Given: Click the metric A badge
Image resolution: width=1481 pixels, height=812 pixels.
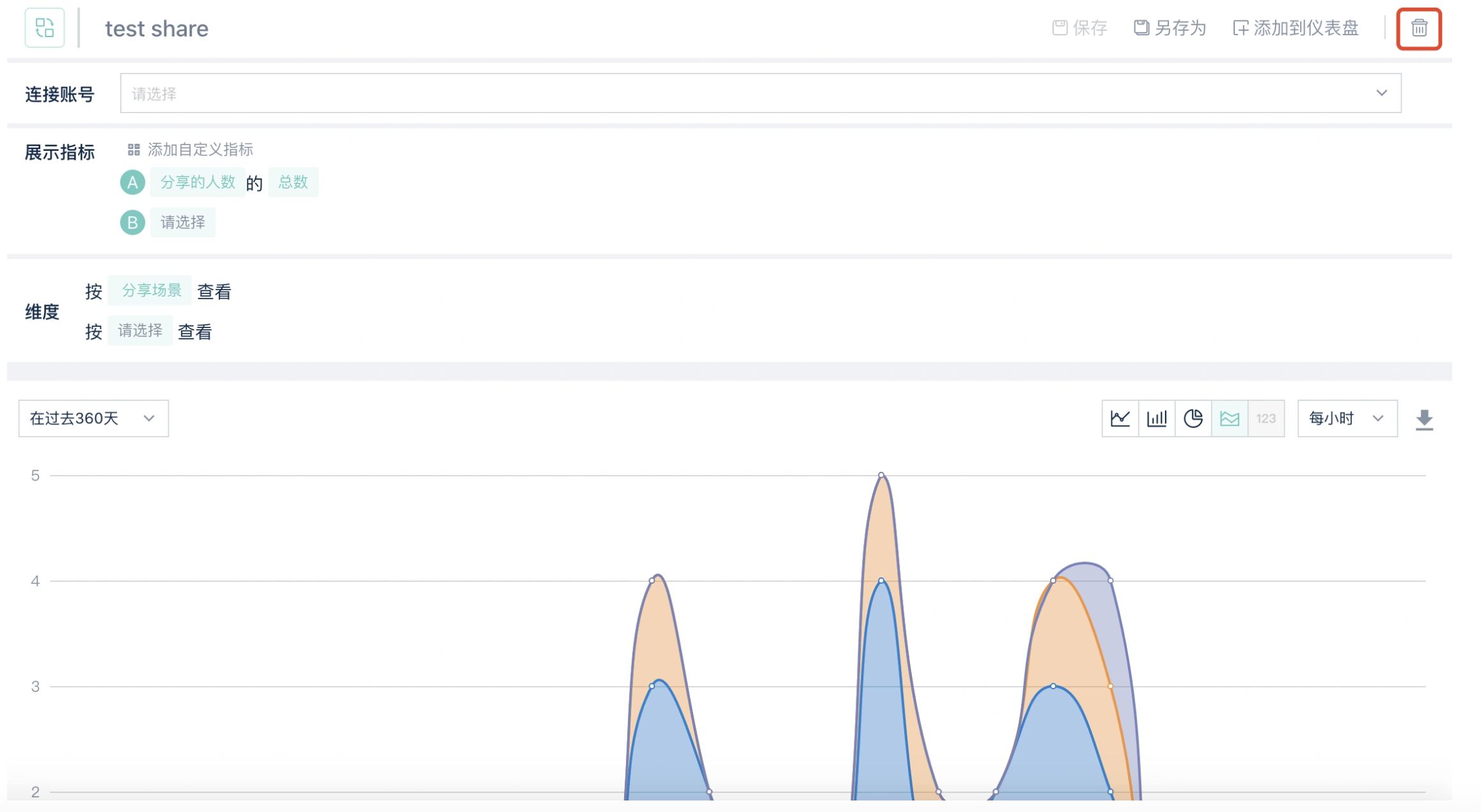Looking at the screenshot, I should coord(132,183).
